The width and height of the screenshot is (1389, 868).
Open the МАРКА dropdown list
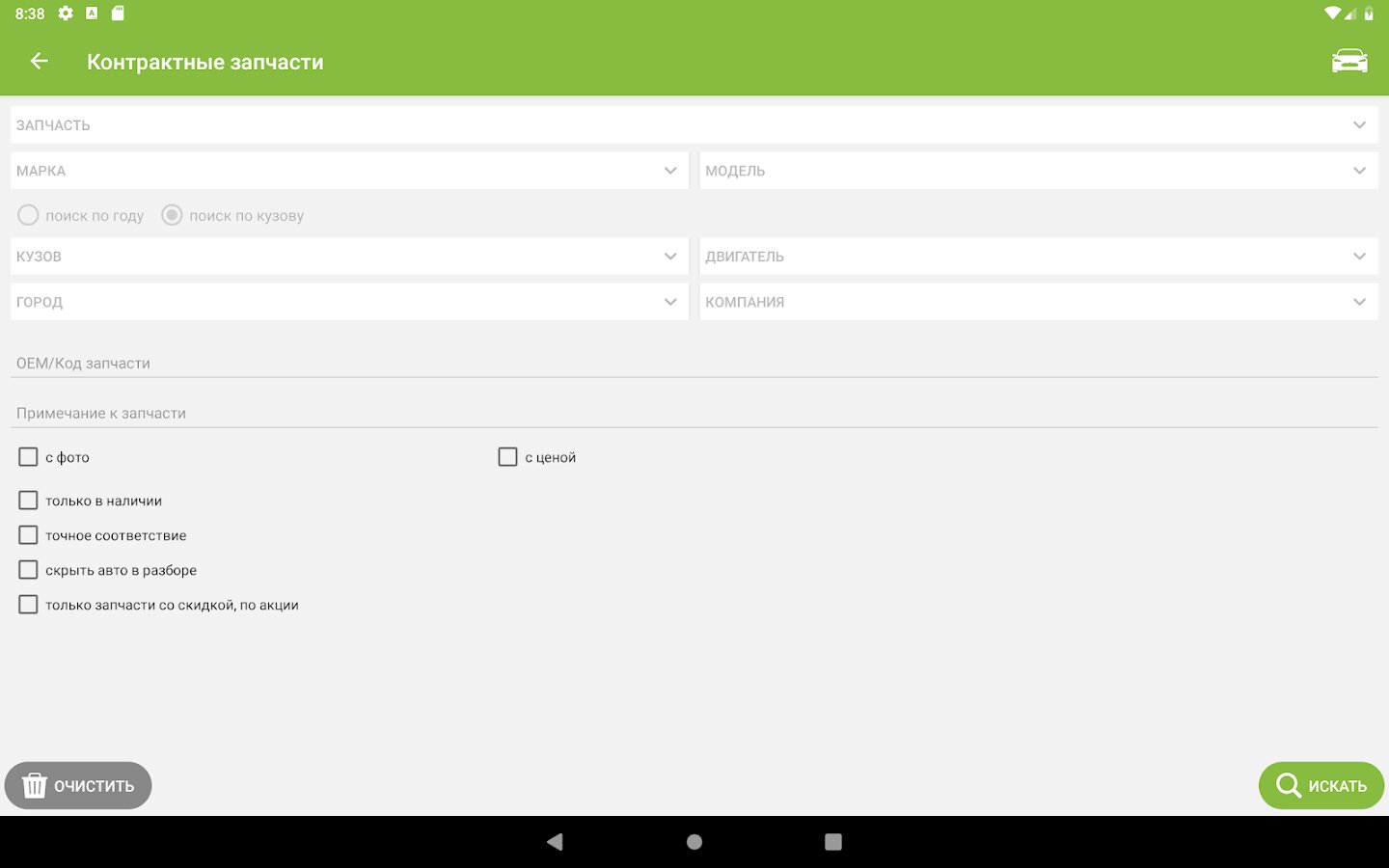[349, 171]
